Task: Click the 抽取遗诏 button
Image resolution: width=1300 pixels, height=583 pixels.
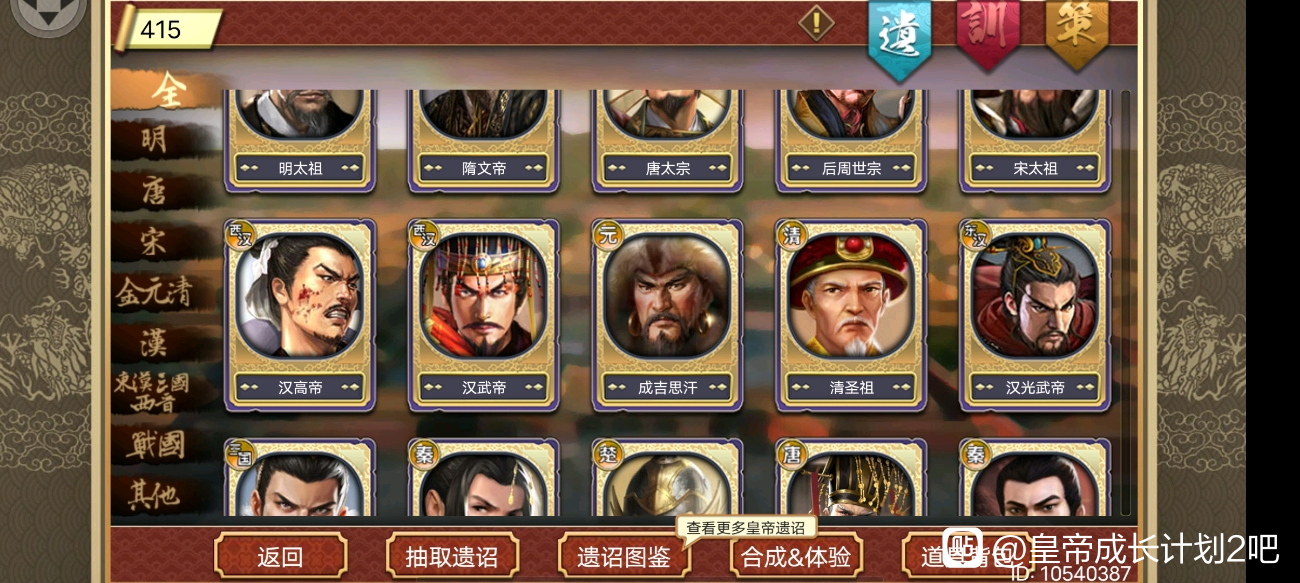Action: click(452, 556)
